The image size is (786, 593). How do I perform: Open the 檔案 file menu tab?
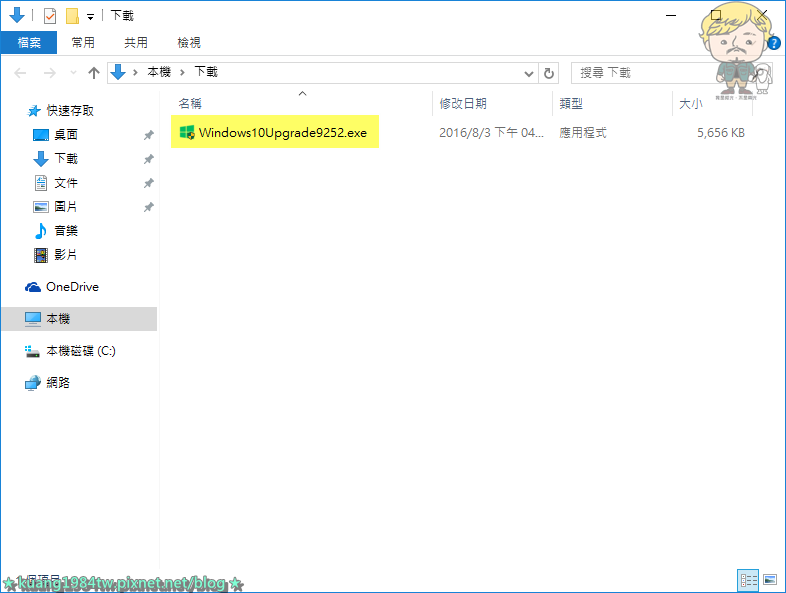coord(29,43)
